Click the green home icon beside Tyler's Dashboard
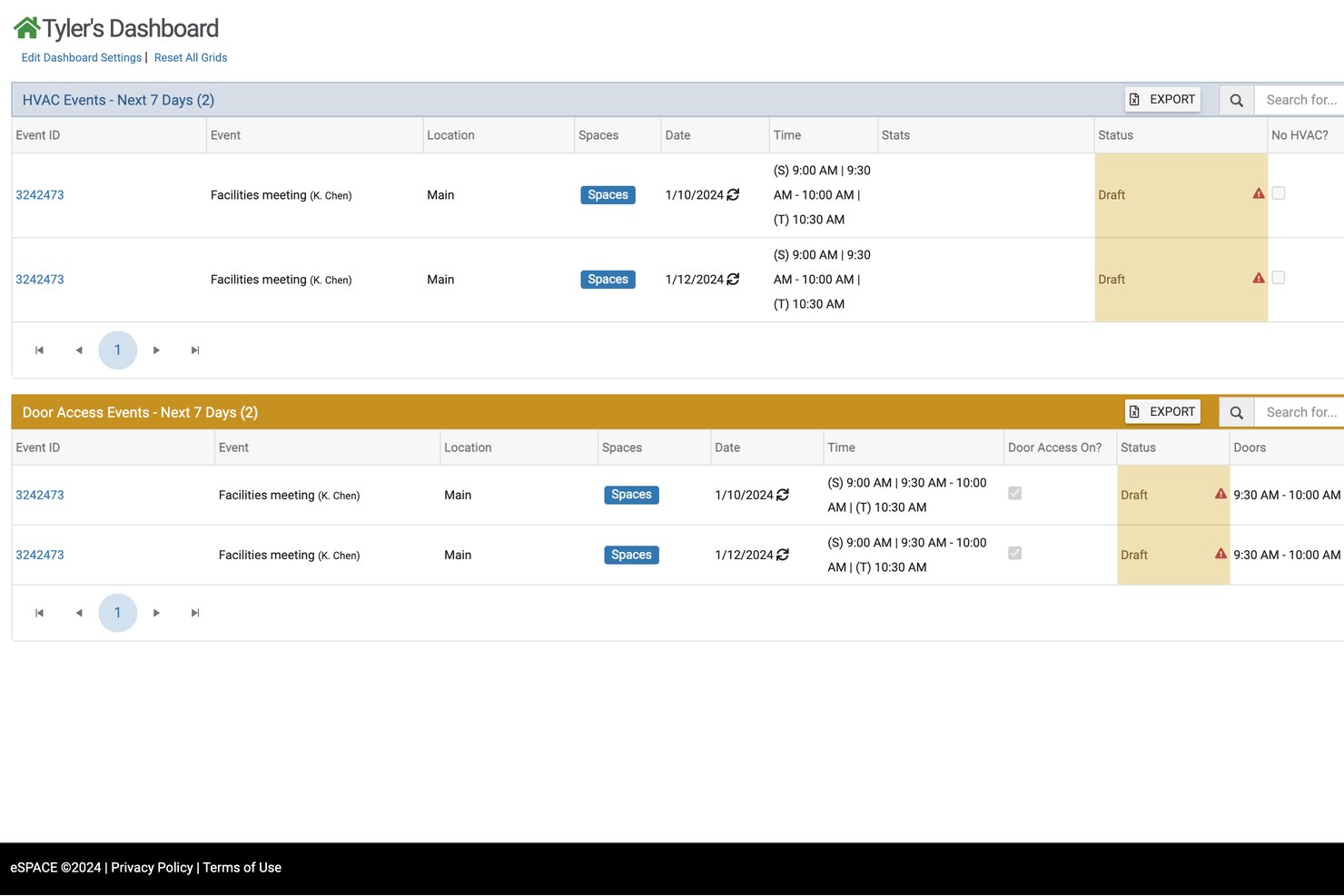This screenshot has width=1344, height=896. coord(26,29)
